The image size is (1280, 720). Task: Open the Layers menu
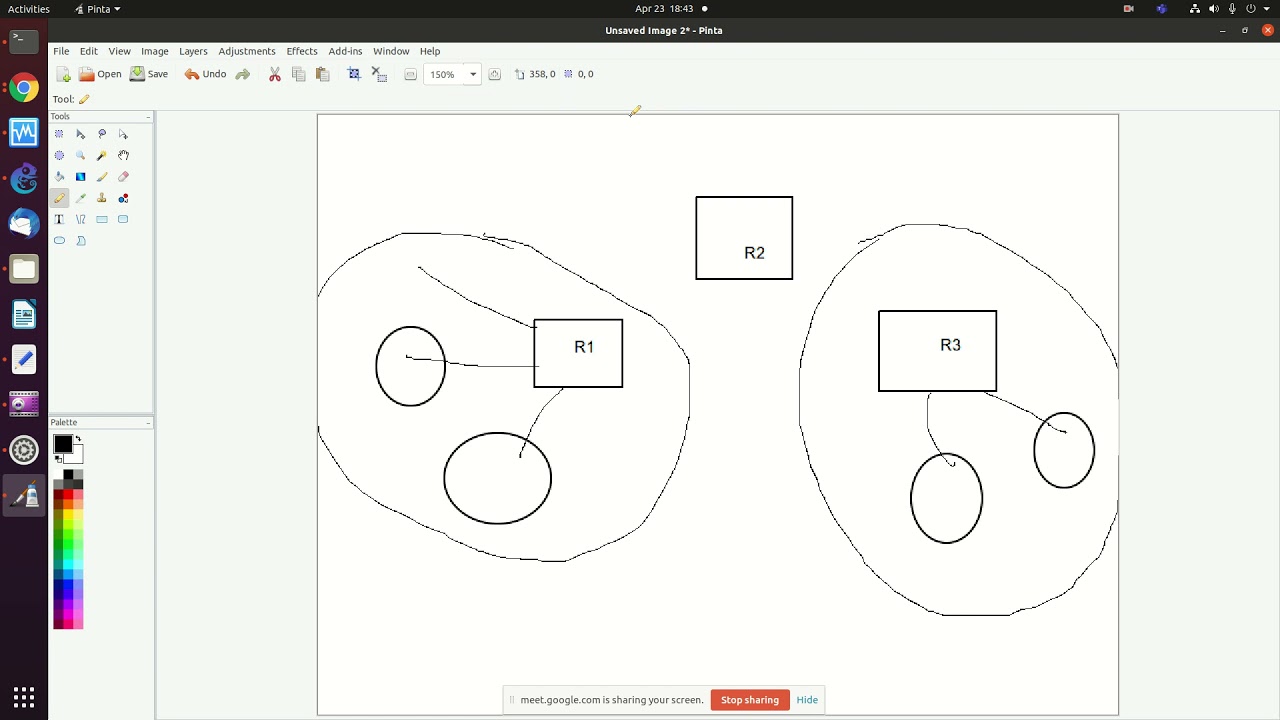(x=193, y=51)
